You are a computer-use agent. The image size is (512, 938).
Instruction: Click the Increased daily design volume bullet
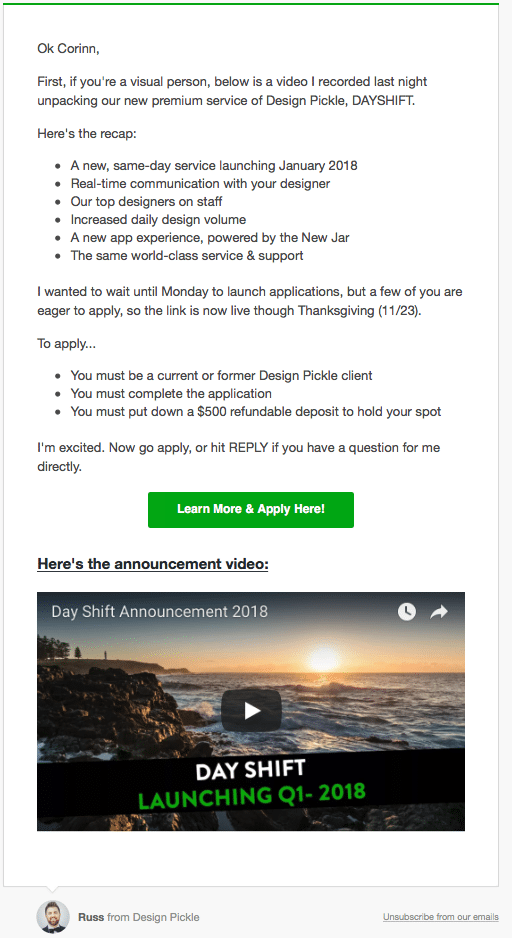158,220
